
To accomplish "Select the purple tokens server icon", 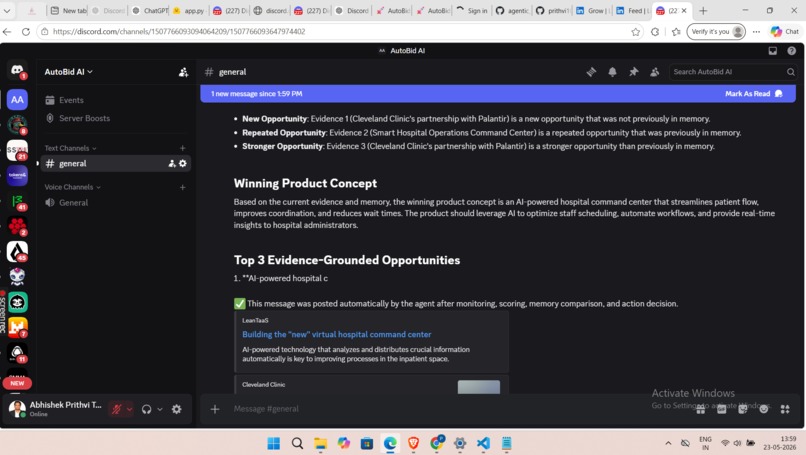I will [17, 176].
